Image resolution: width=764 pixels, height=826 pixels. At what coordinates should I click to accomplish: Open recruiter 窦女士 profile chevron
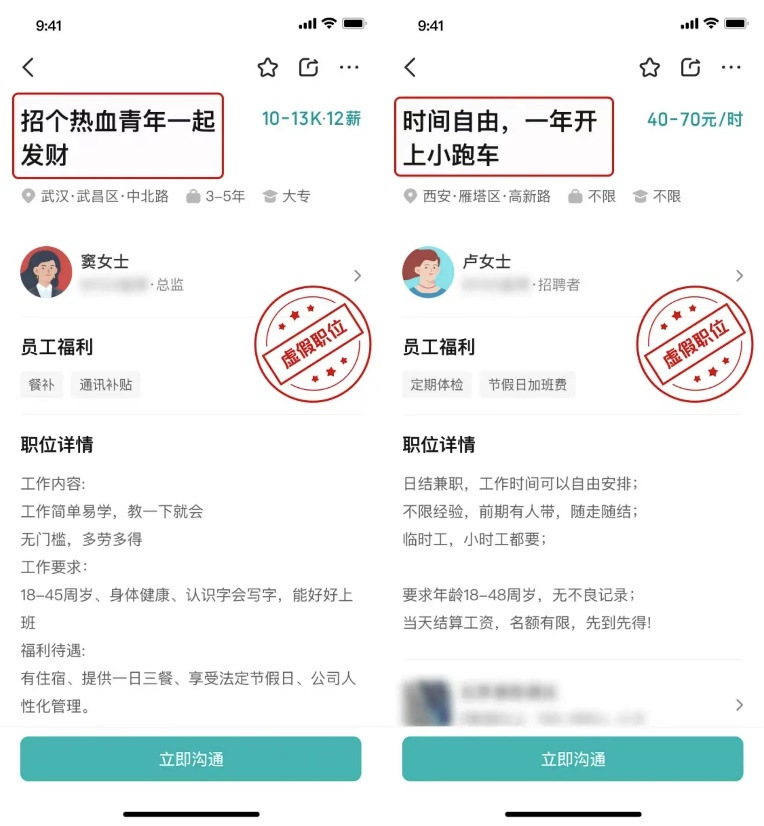coord(358,276)
